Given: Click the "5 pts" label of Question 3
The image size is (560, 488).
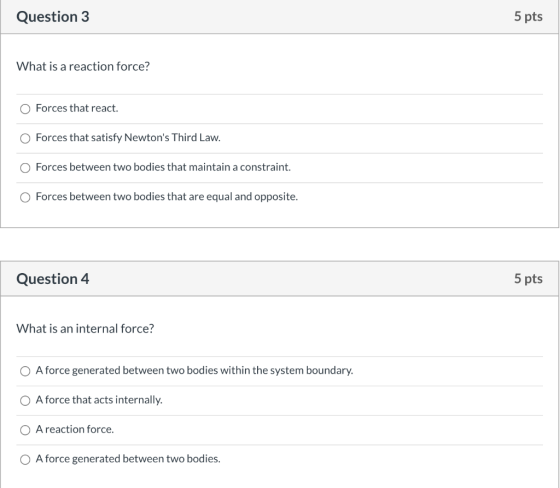Looking at the screenshot, I should 528,16.
